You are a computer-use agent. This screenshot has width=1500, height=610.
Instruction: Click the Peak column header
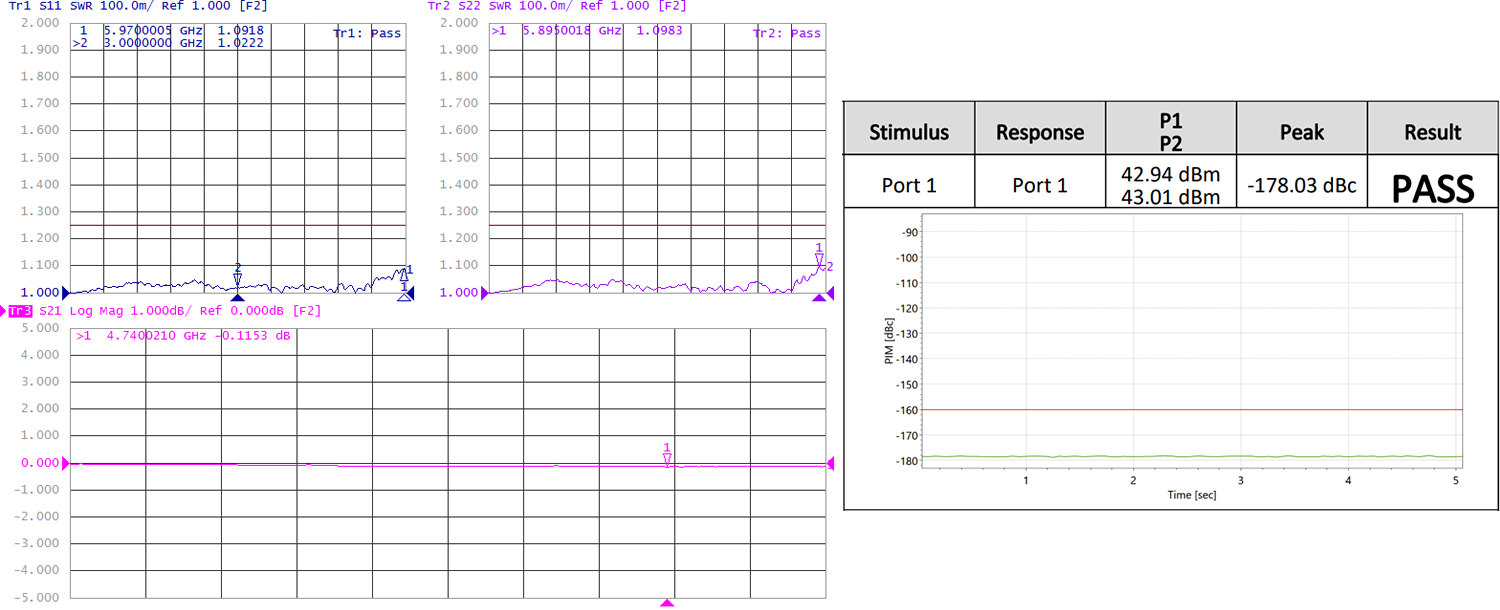pyautogui.click(x=1301, y=132)
